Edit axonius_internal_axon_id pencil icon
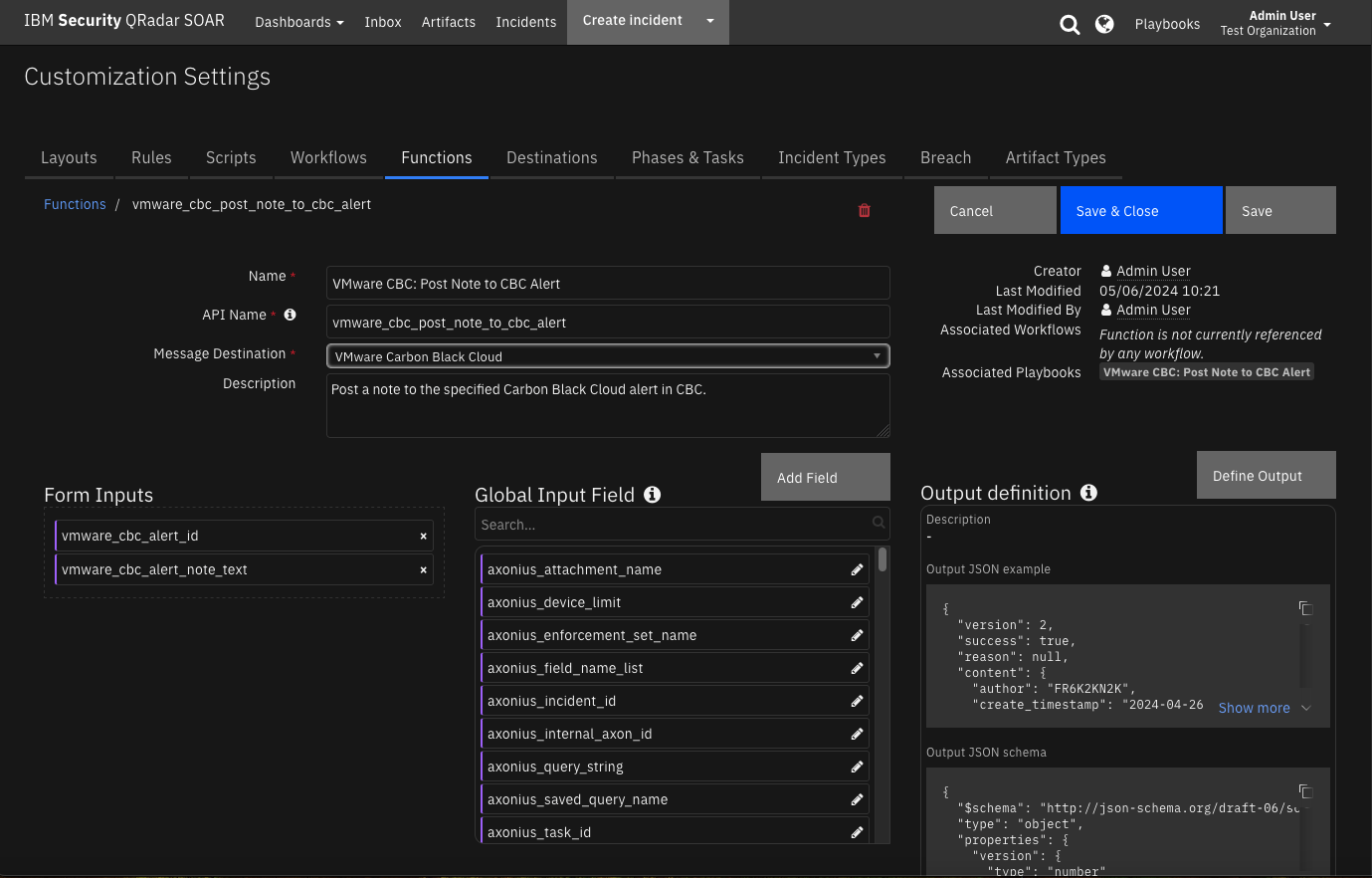 857,735
